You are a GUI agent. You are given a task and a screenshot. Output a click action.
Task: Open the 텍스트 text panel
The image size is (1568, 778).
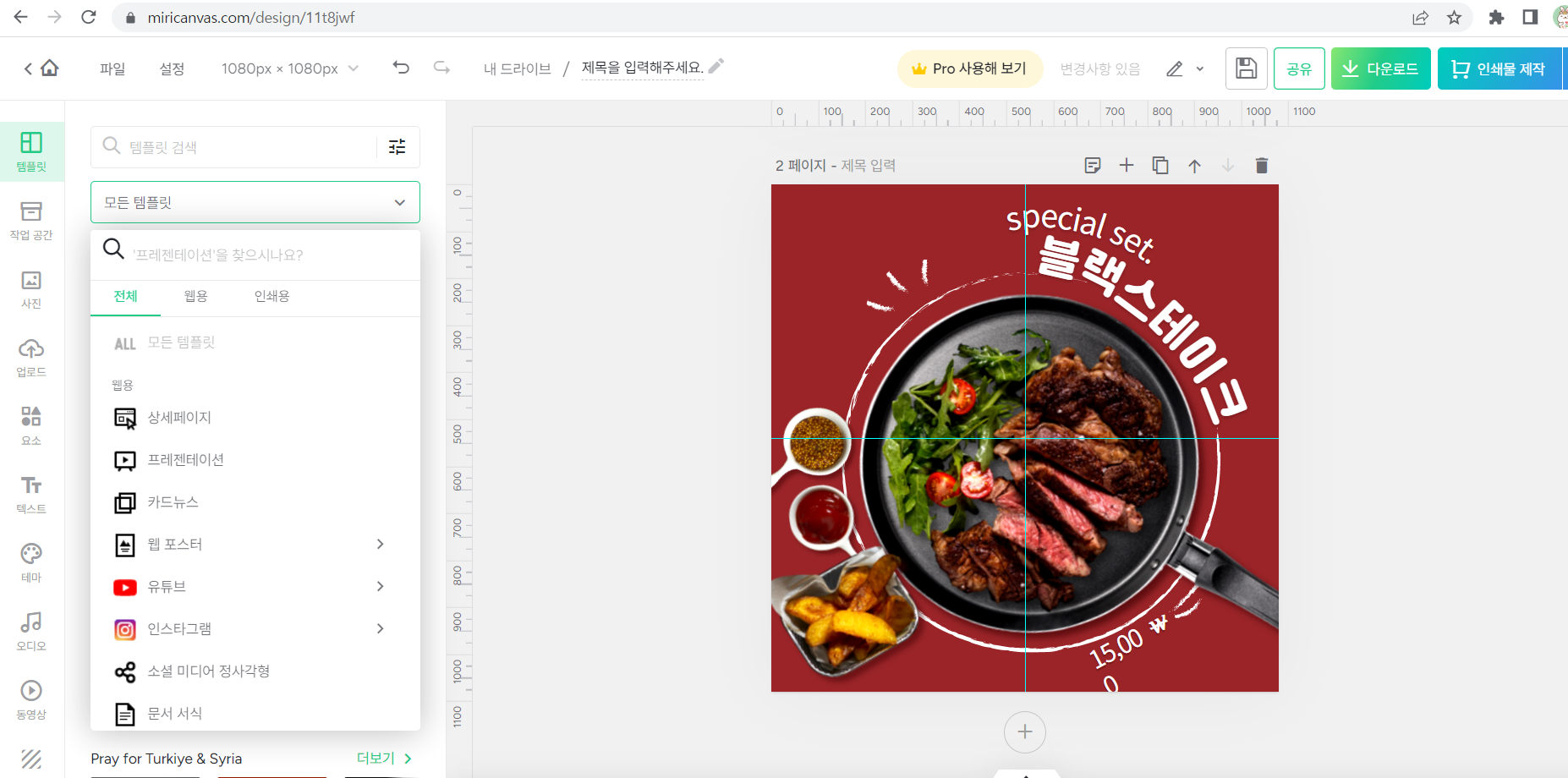(x=31, y=495)
